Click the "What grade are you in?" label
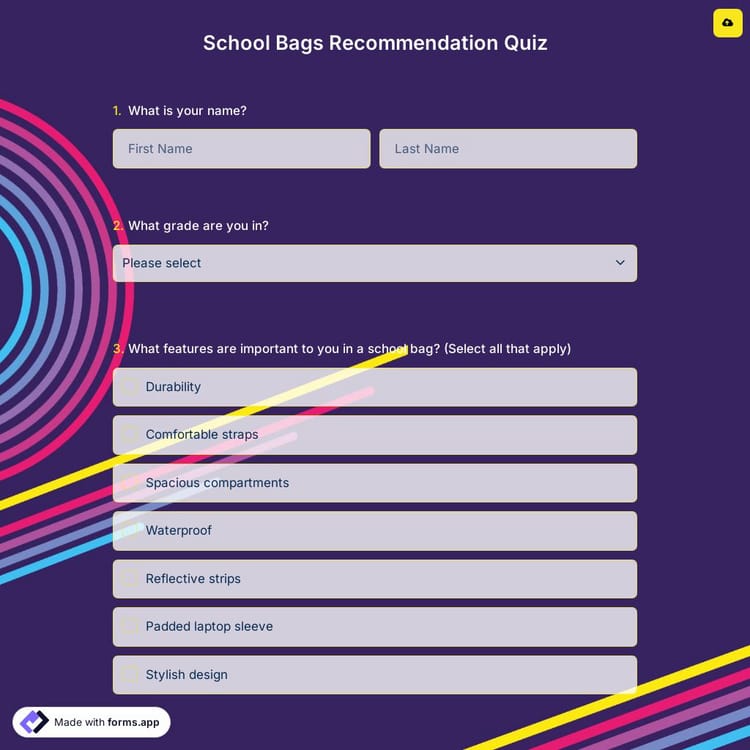 coord(198,226)
